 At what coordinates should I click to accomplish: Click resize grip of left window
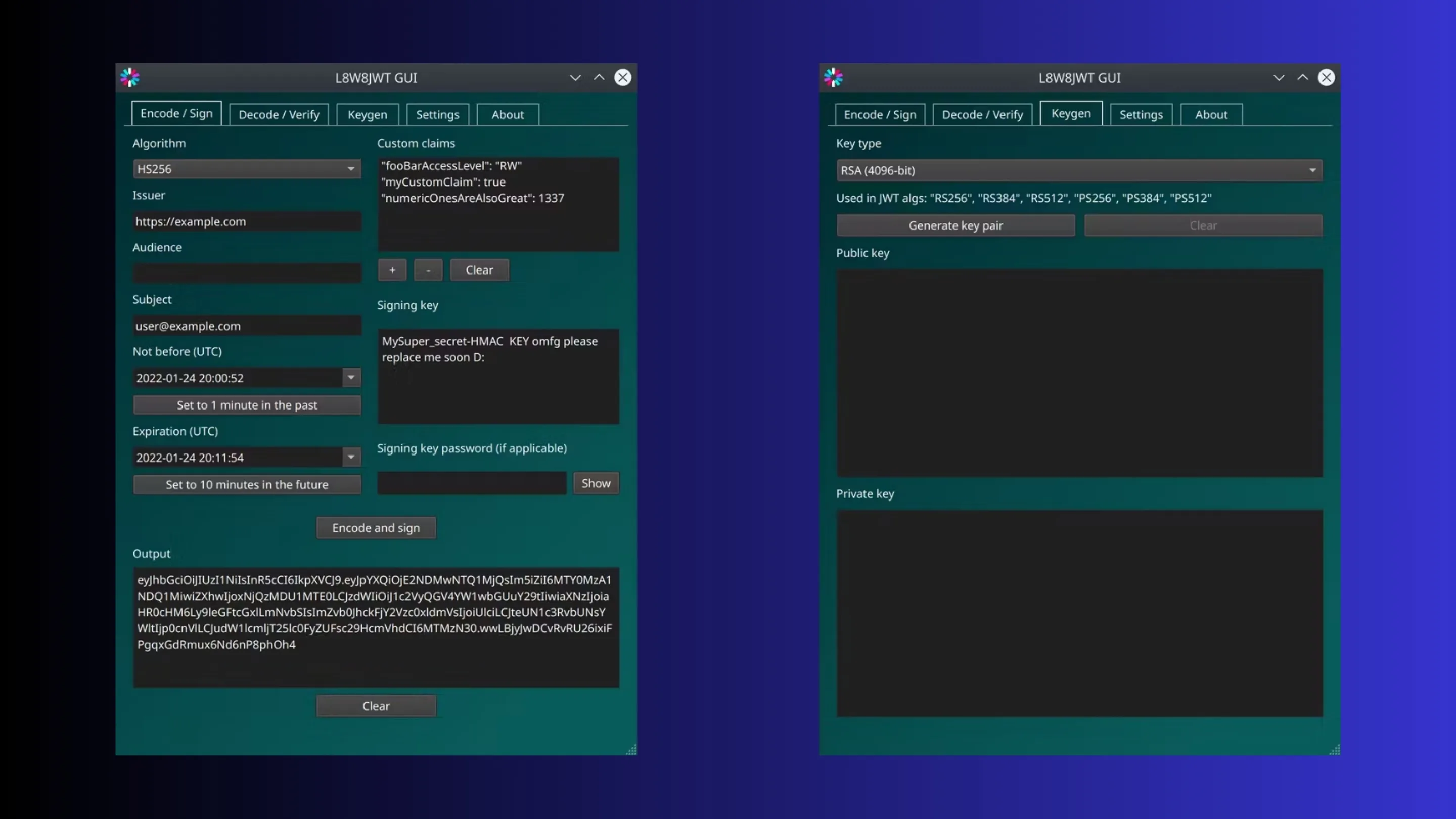[631, 749]
